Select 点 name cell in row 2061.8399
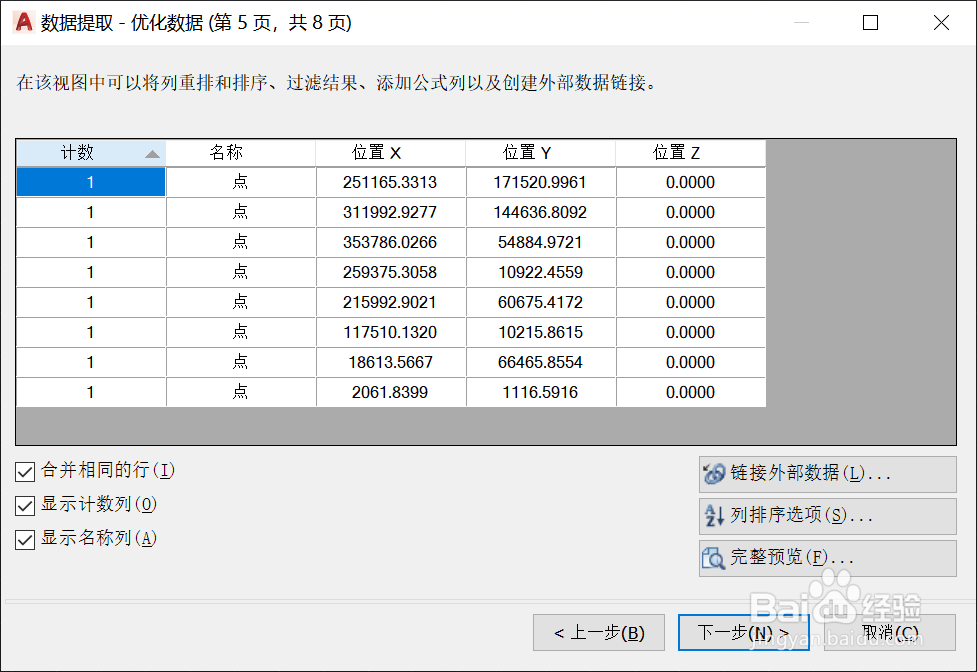The height and width of the screenshot is (672, 977). (x=241, y=392)
